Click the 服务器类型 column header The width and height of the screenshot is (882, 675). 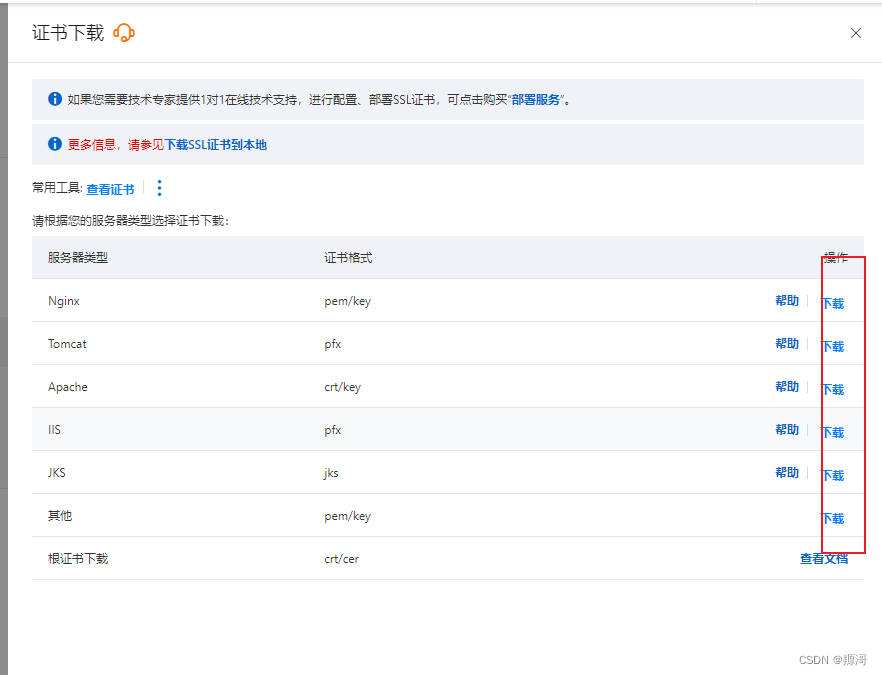pyautogui.click(x=78, y=258)
